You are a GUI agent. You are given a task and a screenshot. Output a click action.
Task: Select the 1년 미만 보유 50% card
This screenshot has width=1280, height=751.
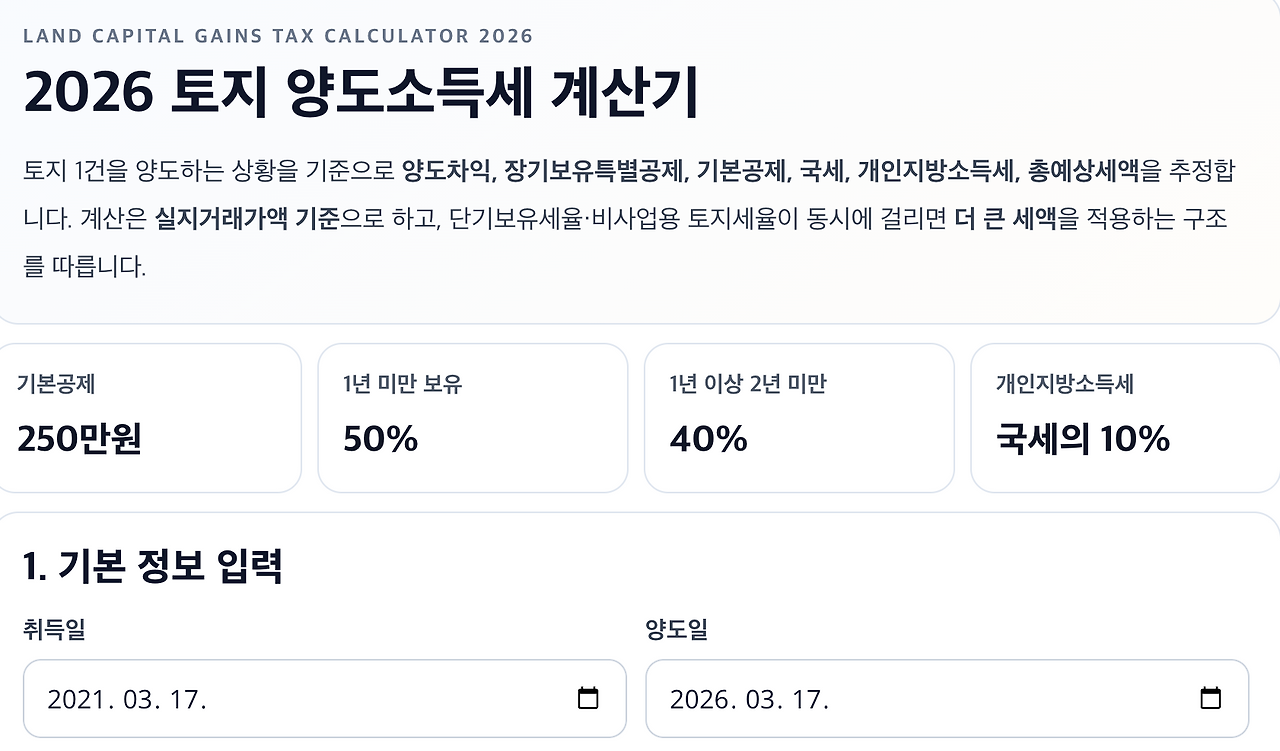(x=473, y=417)
